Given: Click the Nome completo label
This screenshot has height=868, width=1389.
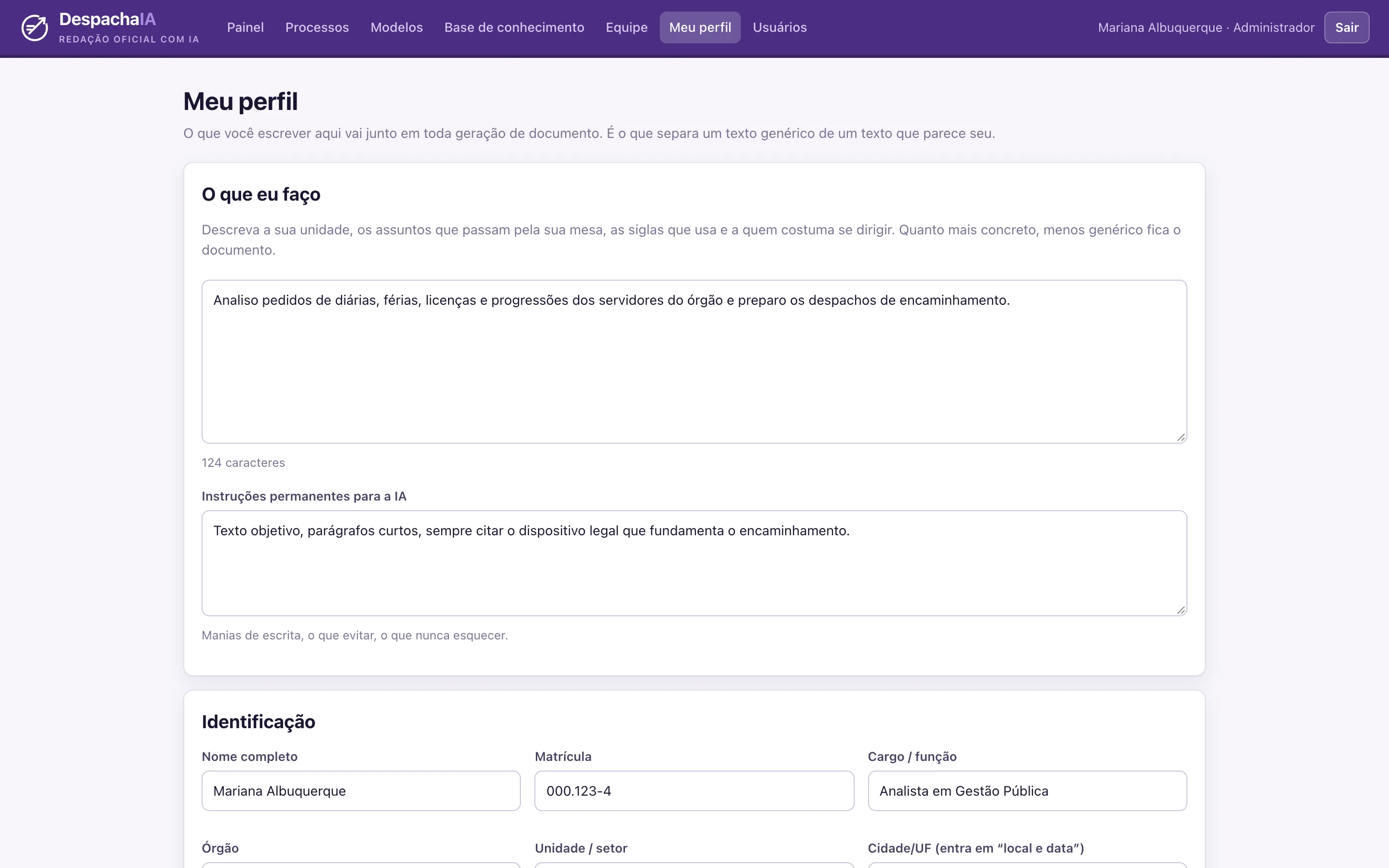Looking at the screenshot, I should [x=250, y=757].
